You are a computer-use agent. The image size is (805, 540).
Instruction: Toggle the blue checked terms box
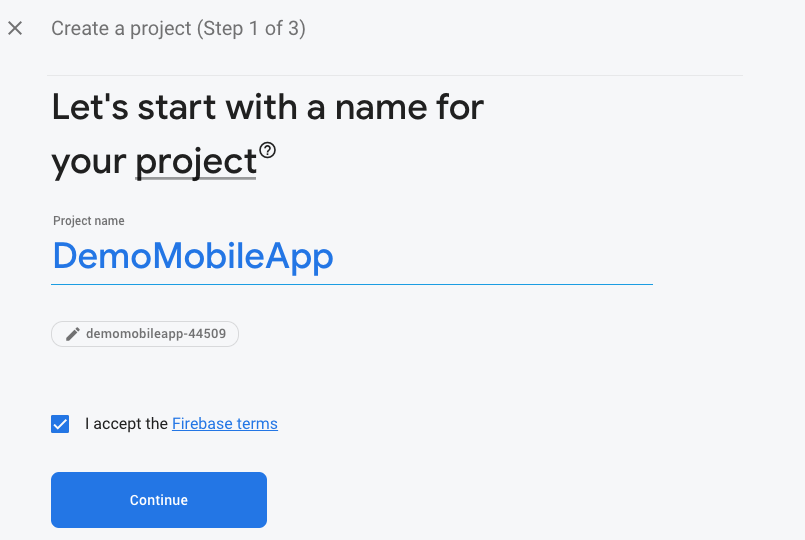60,424
